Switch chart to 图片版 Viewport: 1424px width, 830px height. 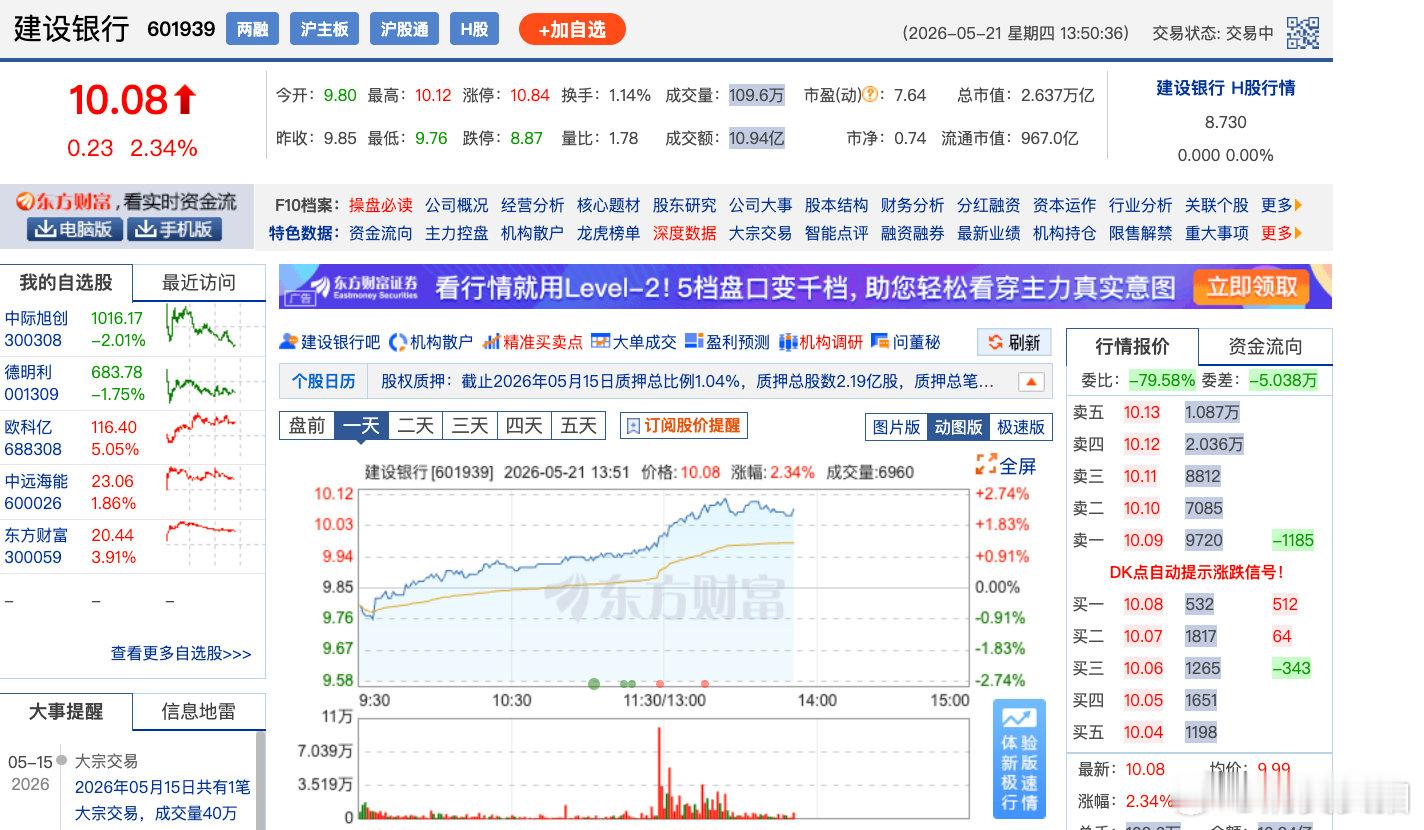tap(896, 427)
